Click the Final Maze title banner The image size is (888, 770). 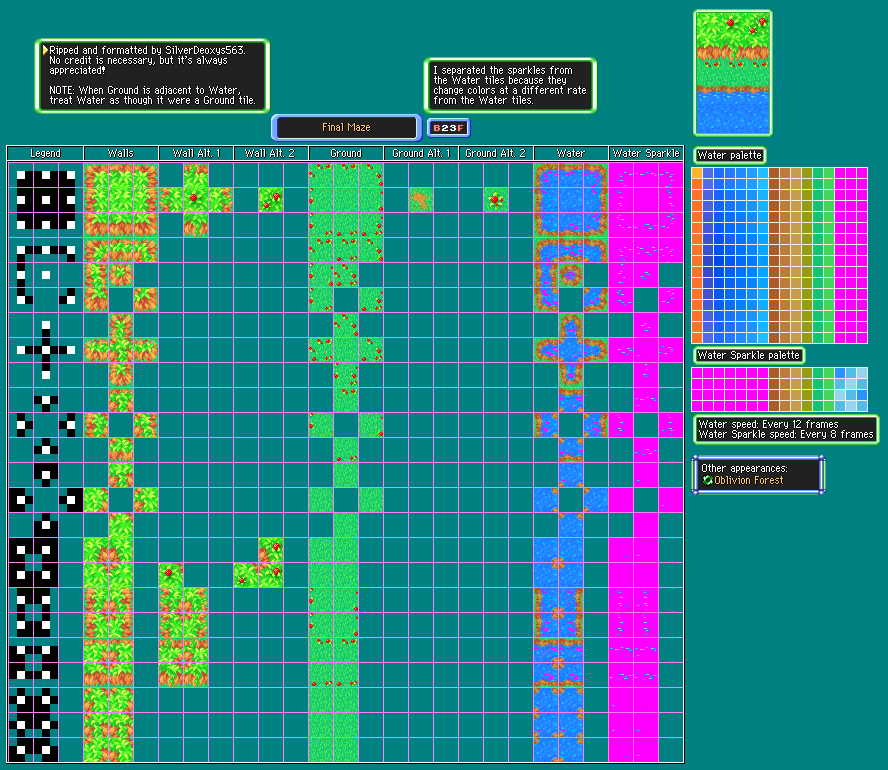pyautogui.click(x=347, y=127)
